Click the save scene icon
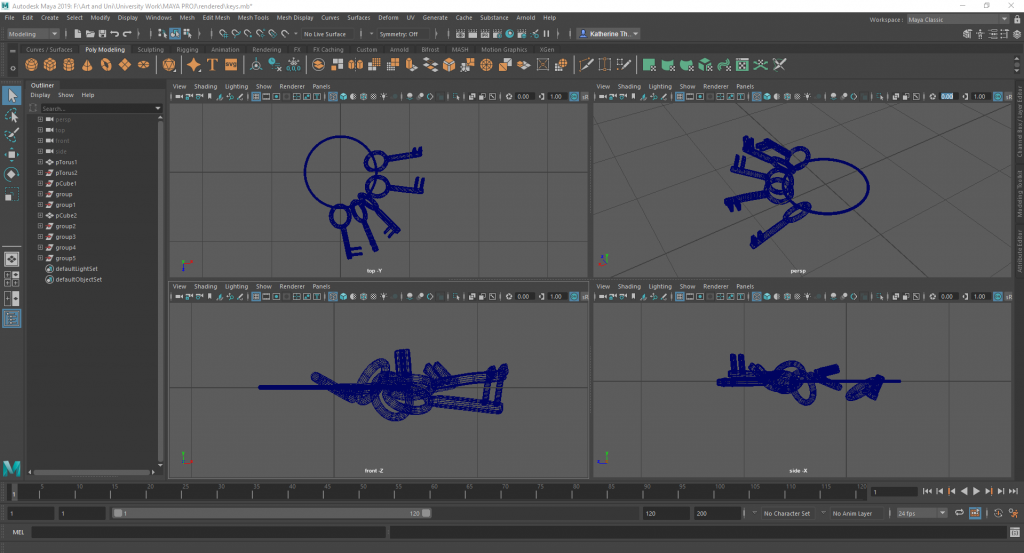Viewport: 1024px width, 553px height. [101, 34]
